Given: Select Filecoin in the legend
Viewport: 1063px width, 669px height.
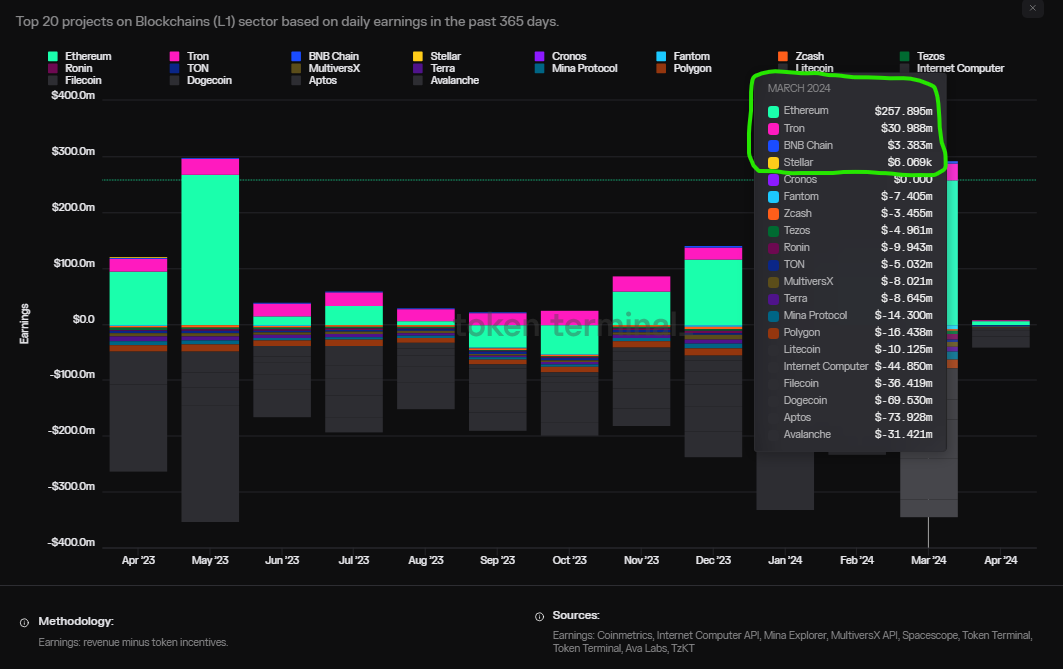Looking at the screenshot, I should (75, 81).
